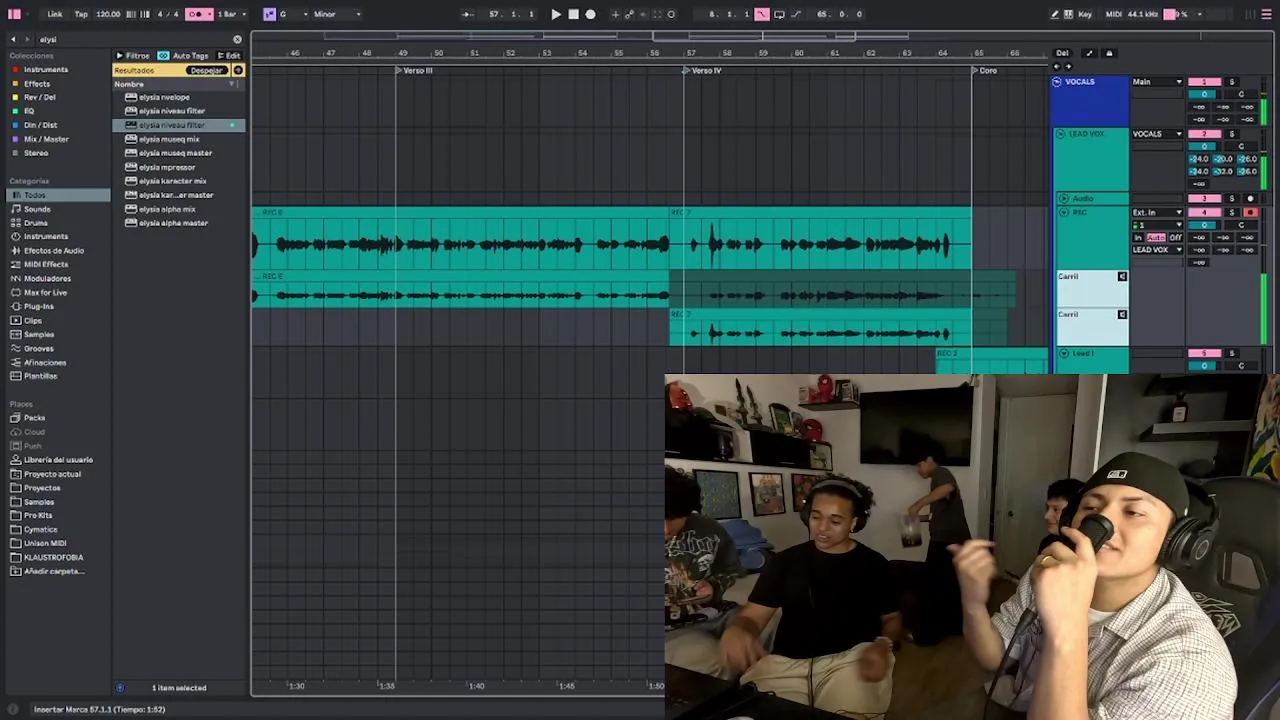Clear the browser search with X icon

pyautogui.click(x=237, y=39)
